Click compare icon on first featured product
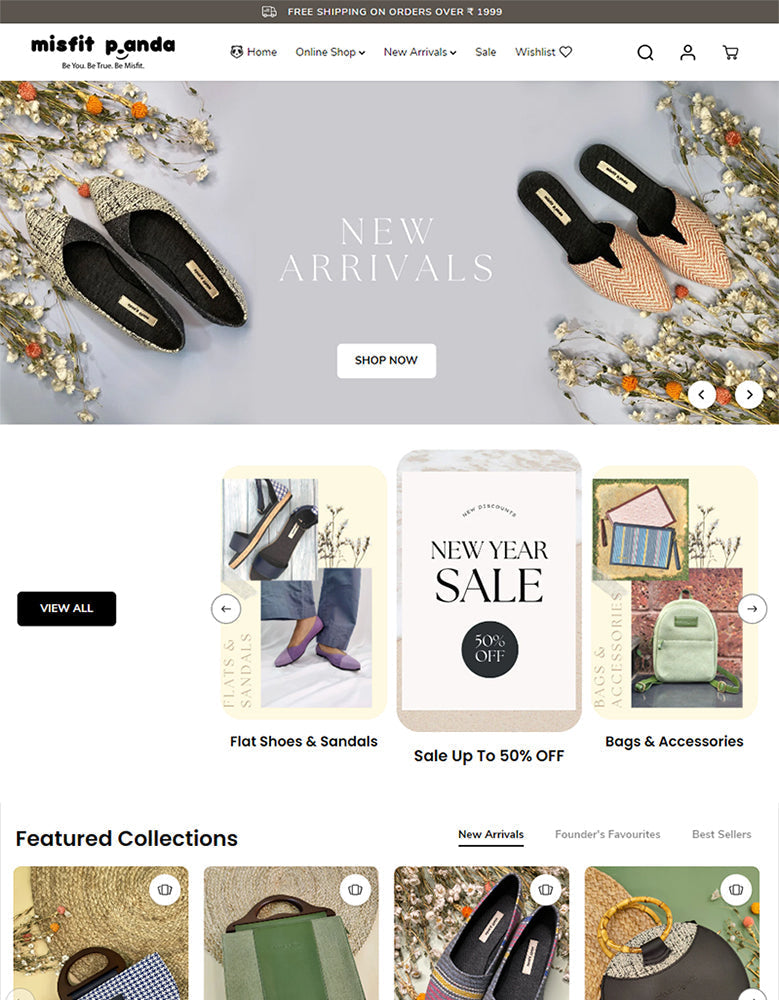This screenshot has height=1000, width=779. [165, 889]
